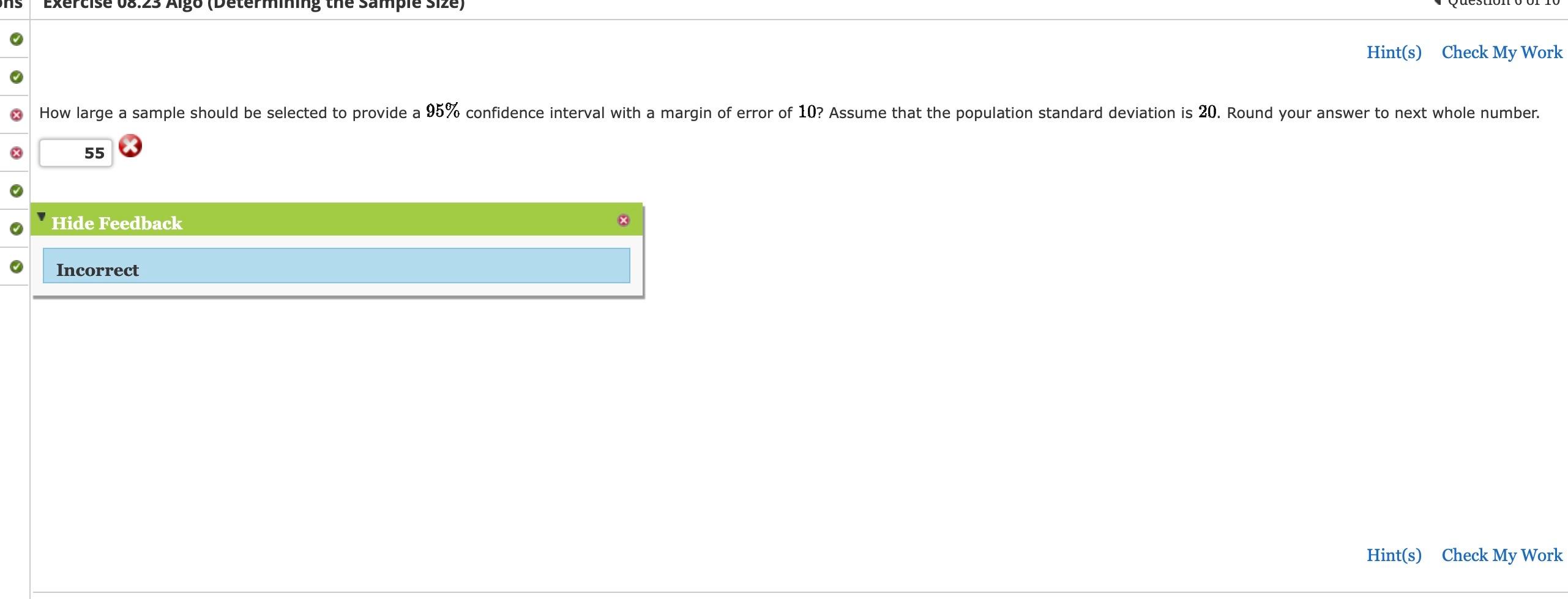Collapse feedback using the triangle arrow
This screenshot has height=599, width=1568.
pos(42,217)
